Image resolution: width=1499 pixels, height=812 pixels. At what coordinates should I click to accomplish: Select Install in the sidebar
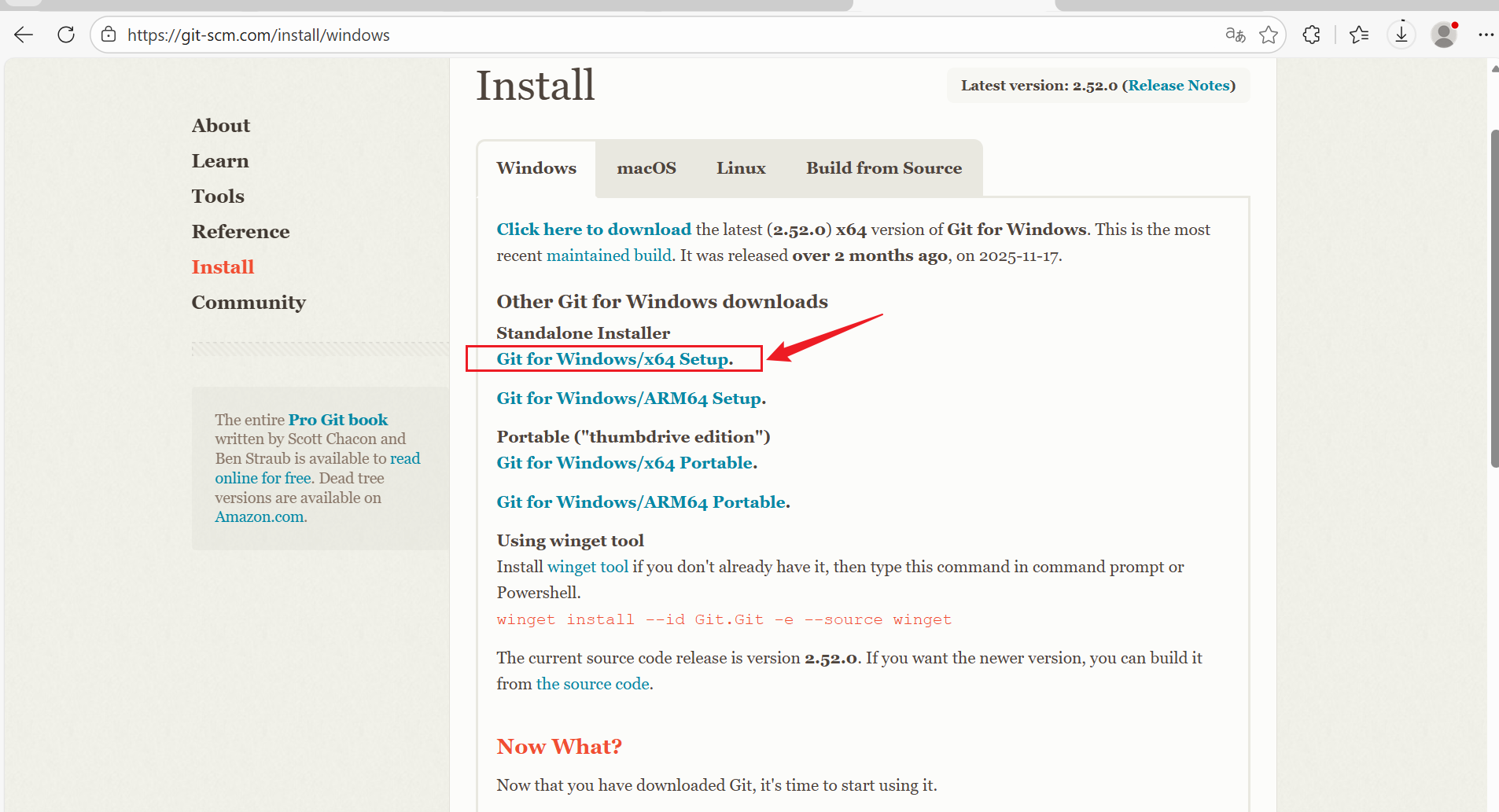coord(223,267)
